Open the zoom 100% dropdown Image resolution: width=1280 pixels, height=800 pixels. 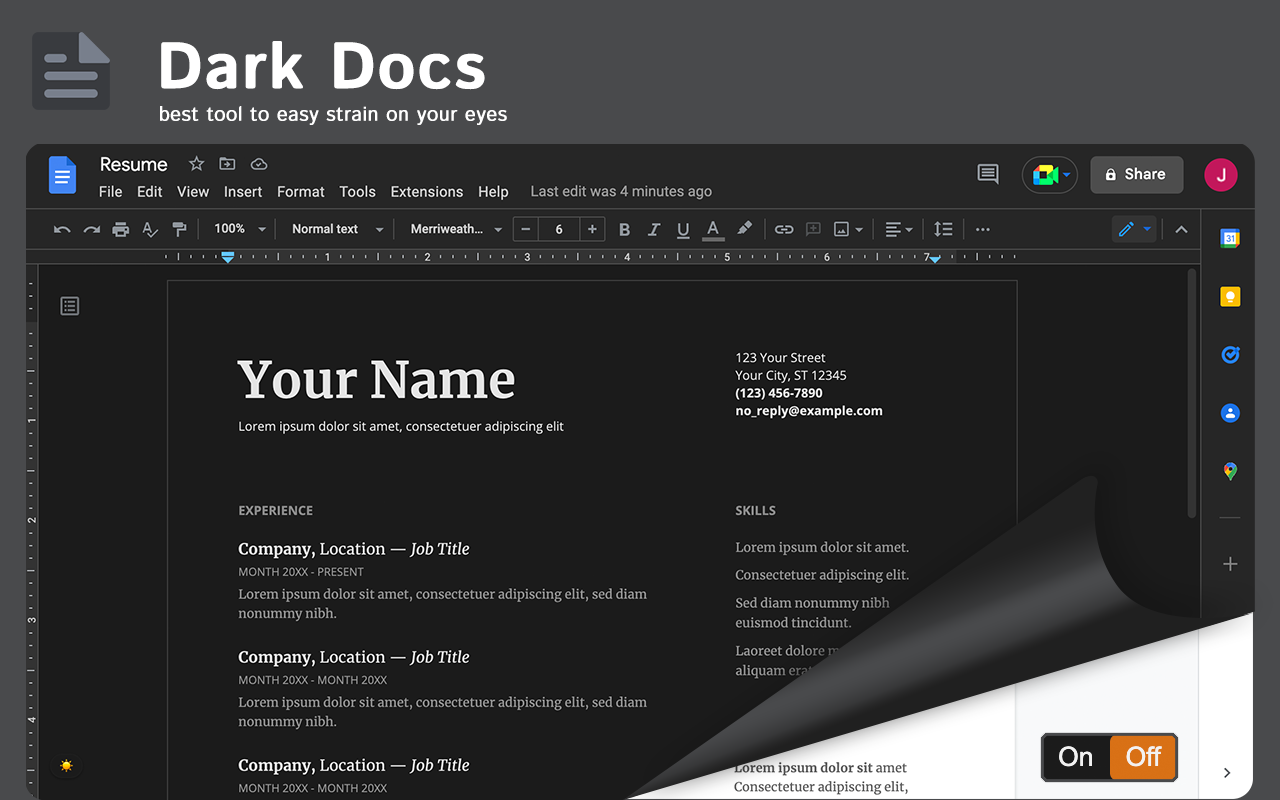240,229
